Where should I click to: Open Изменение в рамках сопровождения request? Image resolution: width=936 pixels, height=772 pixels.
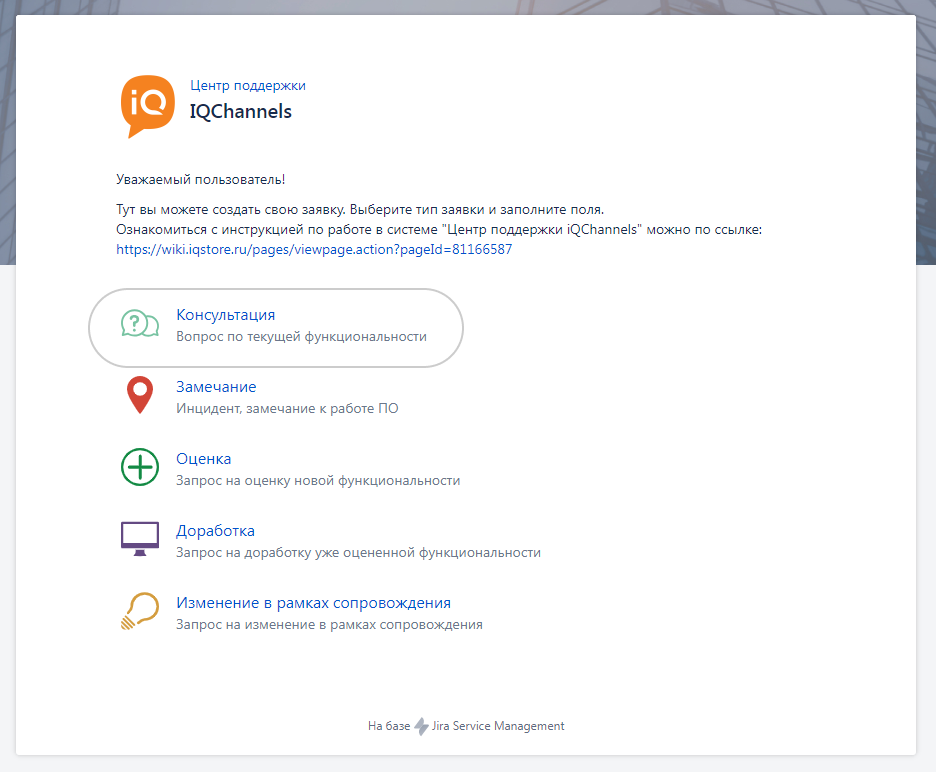point(313,602)
